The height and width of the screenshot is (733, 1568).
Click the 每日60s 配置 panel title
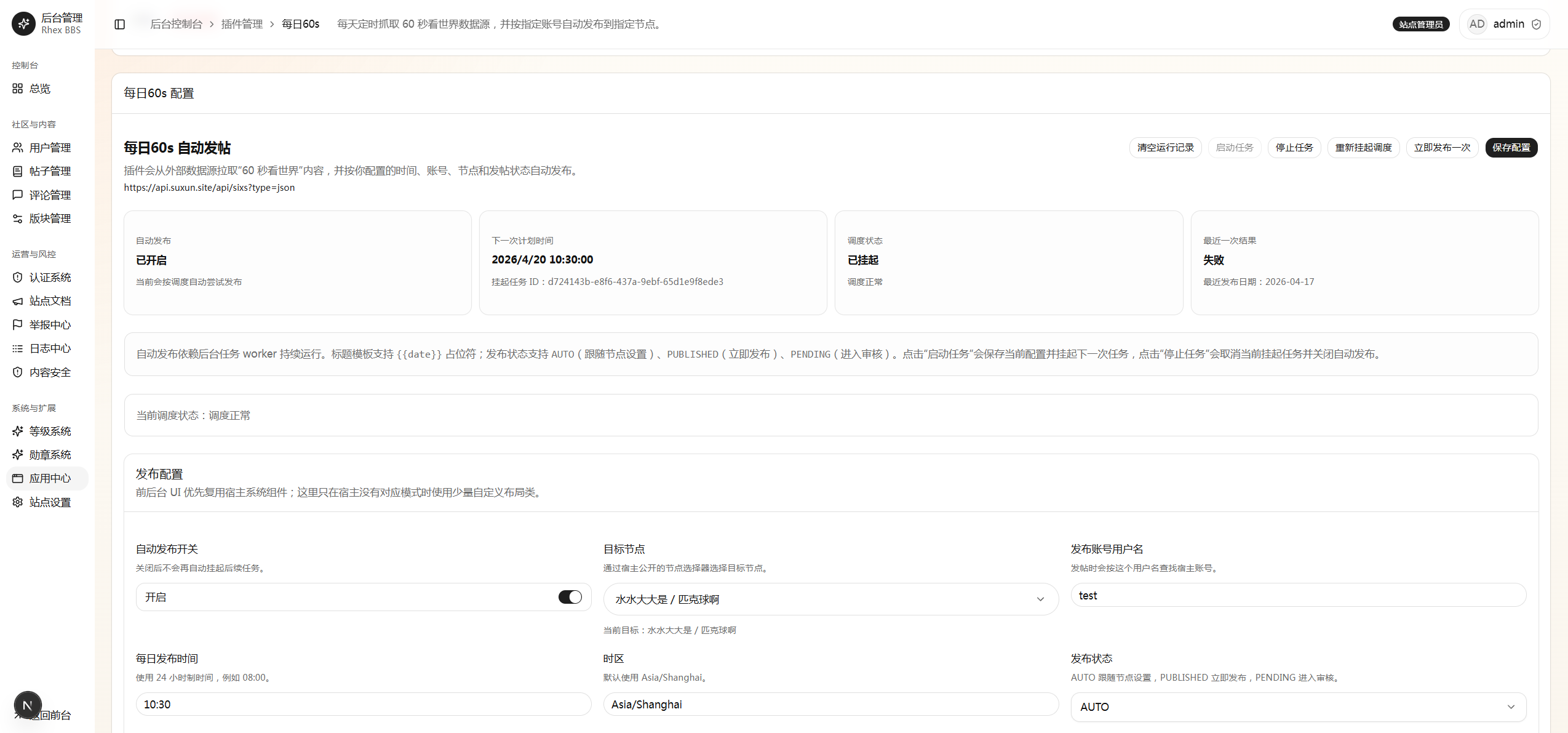click(159, 93)
